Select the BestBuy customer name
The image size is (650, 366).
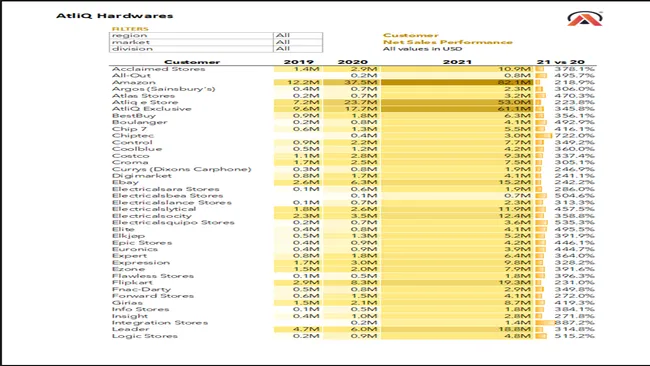pos(133,116)
